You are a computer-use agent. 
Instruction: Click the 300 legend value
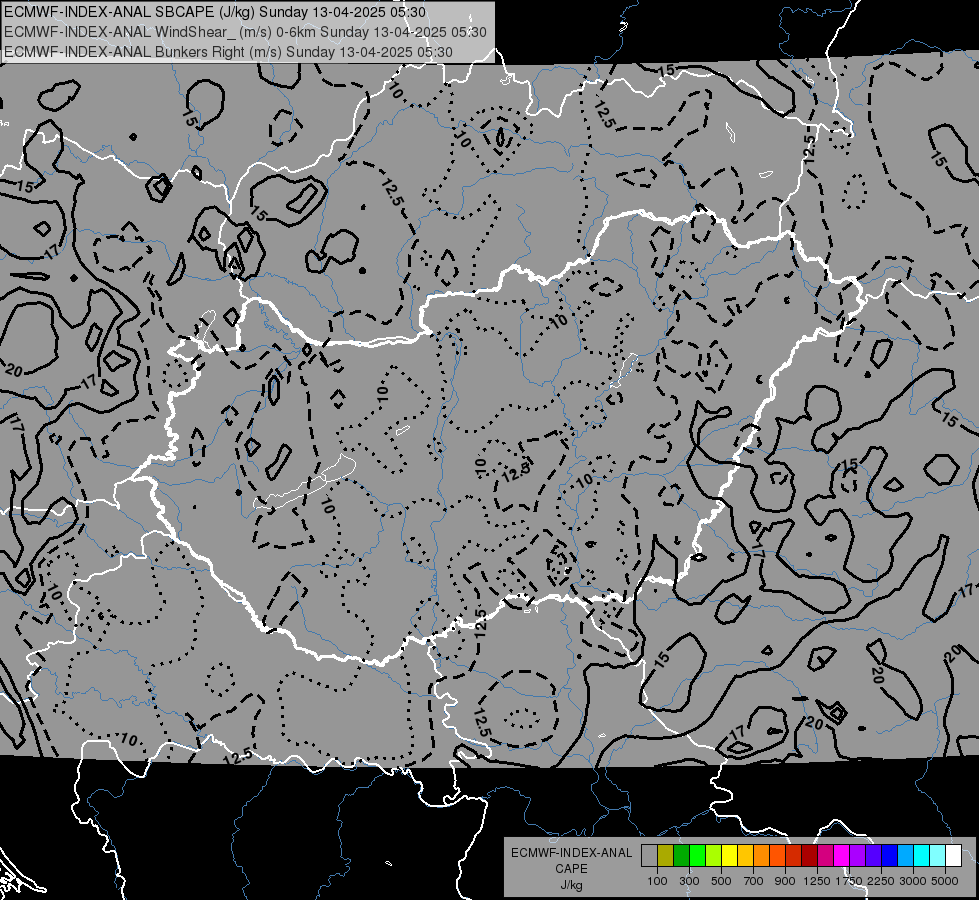[689, 881]
